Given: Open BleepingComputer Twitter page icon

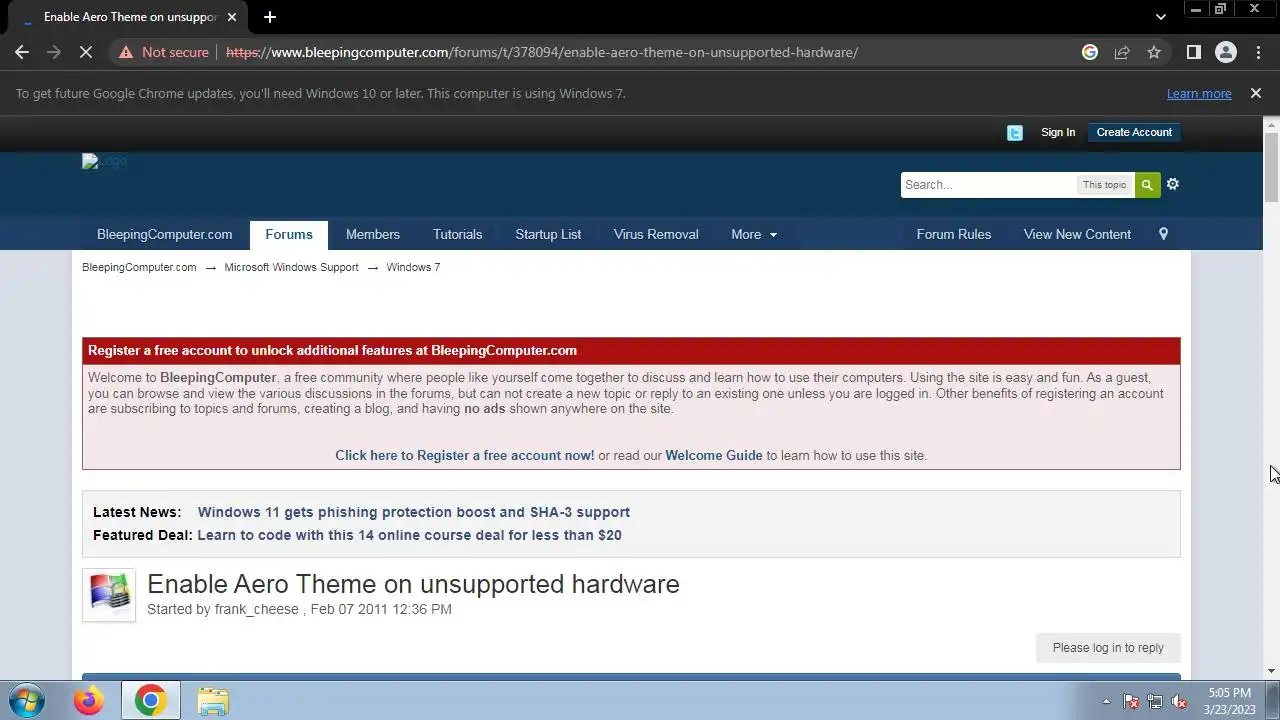Looking at the screenshot, I should tap(1015, 132).
